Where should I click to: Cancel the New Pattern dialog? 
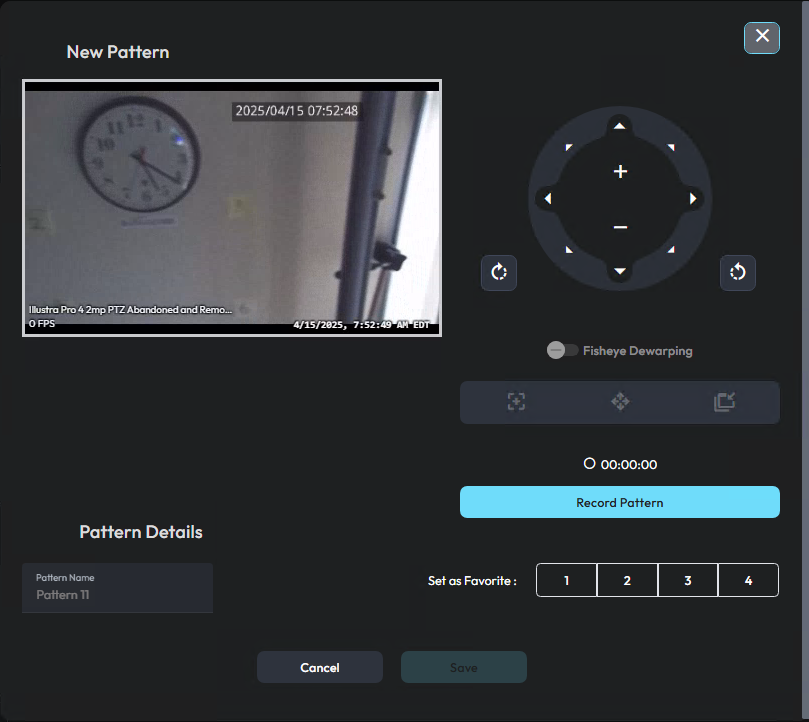(x=319, y=667)
